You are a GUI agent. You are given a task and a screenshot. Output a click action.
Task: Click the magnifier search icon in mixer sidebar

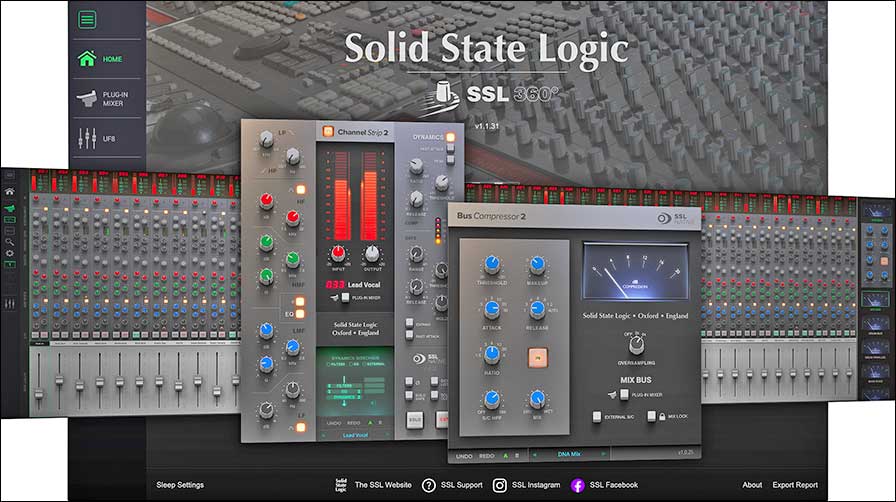pos(10,242)
